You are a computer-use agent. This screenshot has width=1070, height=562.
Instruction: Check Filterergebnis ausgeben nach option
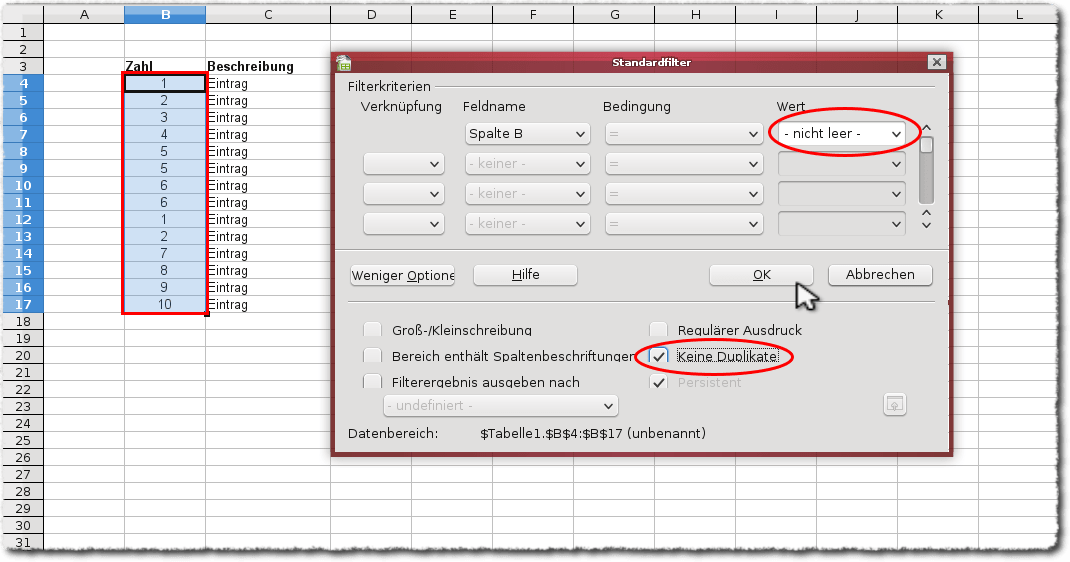pos(373,382)
